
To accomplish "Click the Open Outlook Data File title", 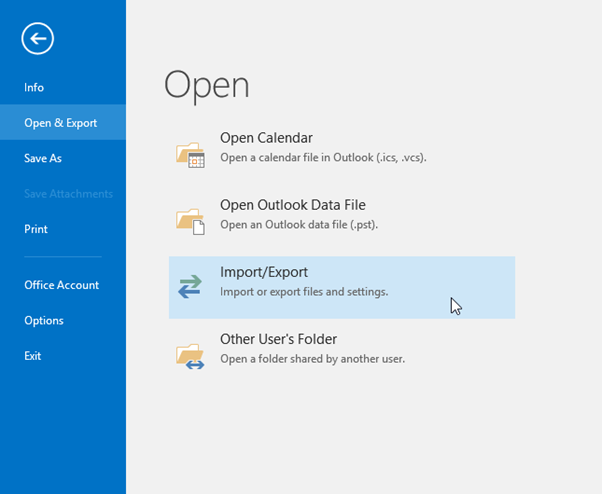I will pos(293,205).
